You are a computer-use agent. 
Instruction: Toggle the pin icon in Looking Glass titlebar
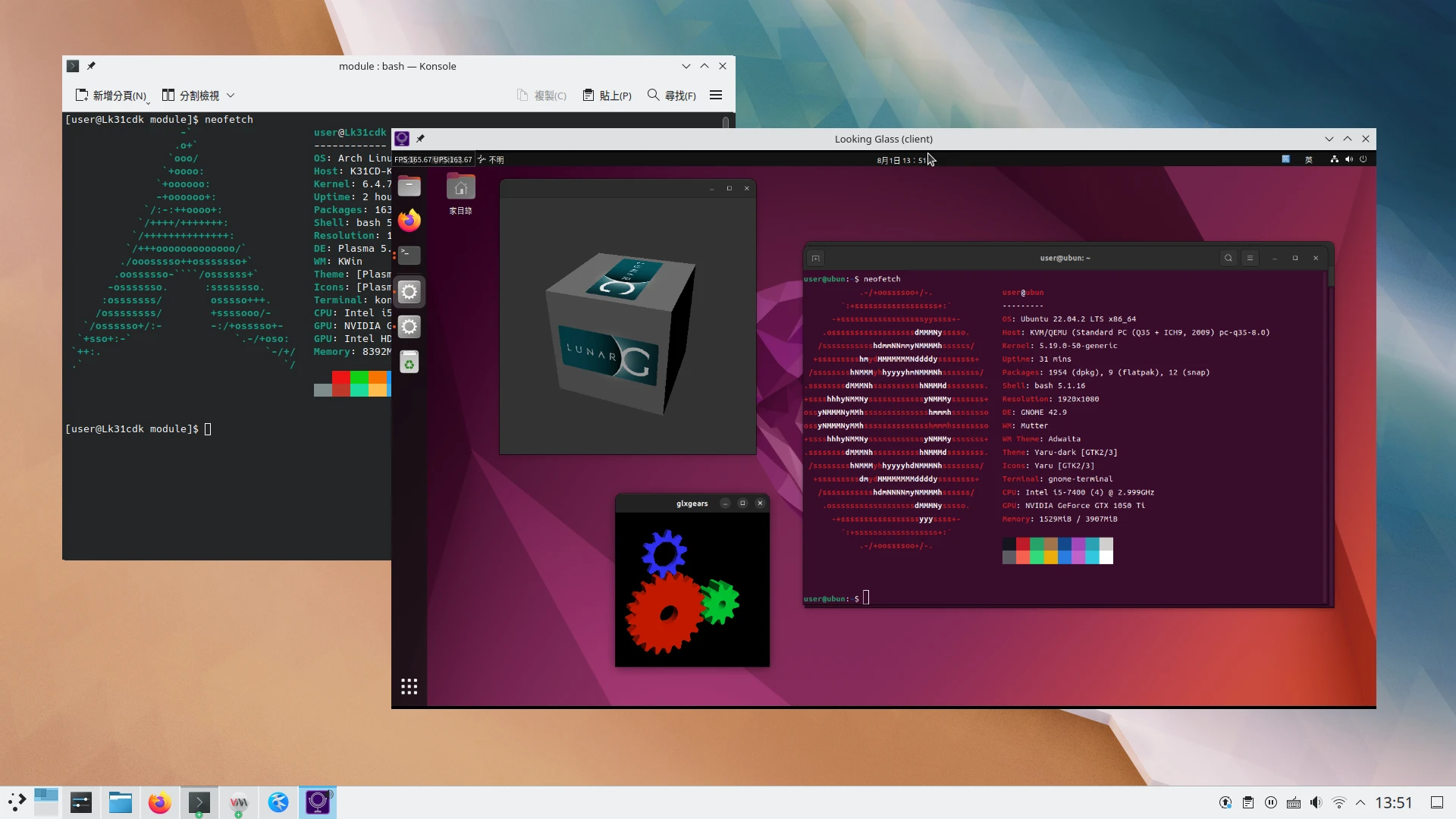(421, 139)
